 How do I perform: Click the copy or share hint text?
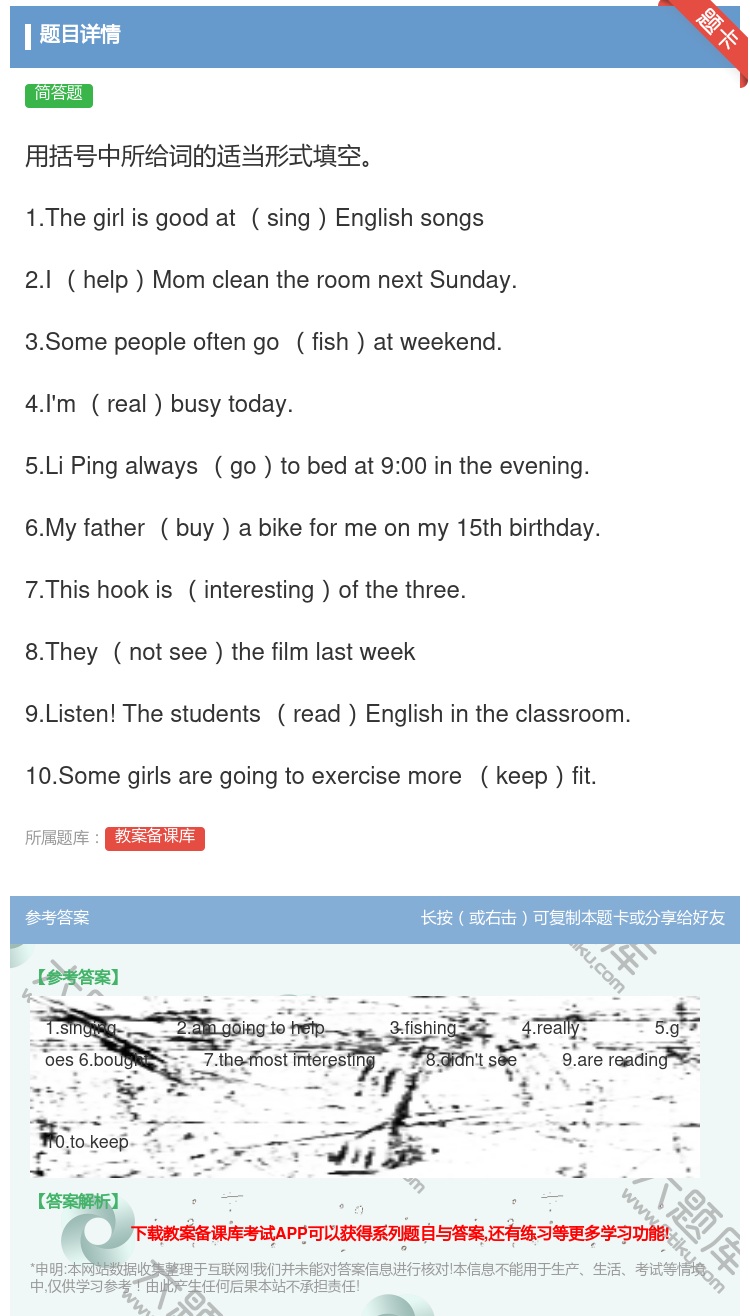click(x=573, y=918)
